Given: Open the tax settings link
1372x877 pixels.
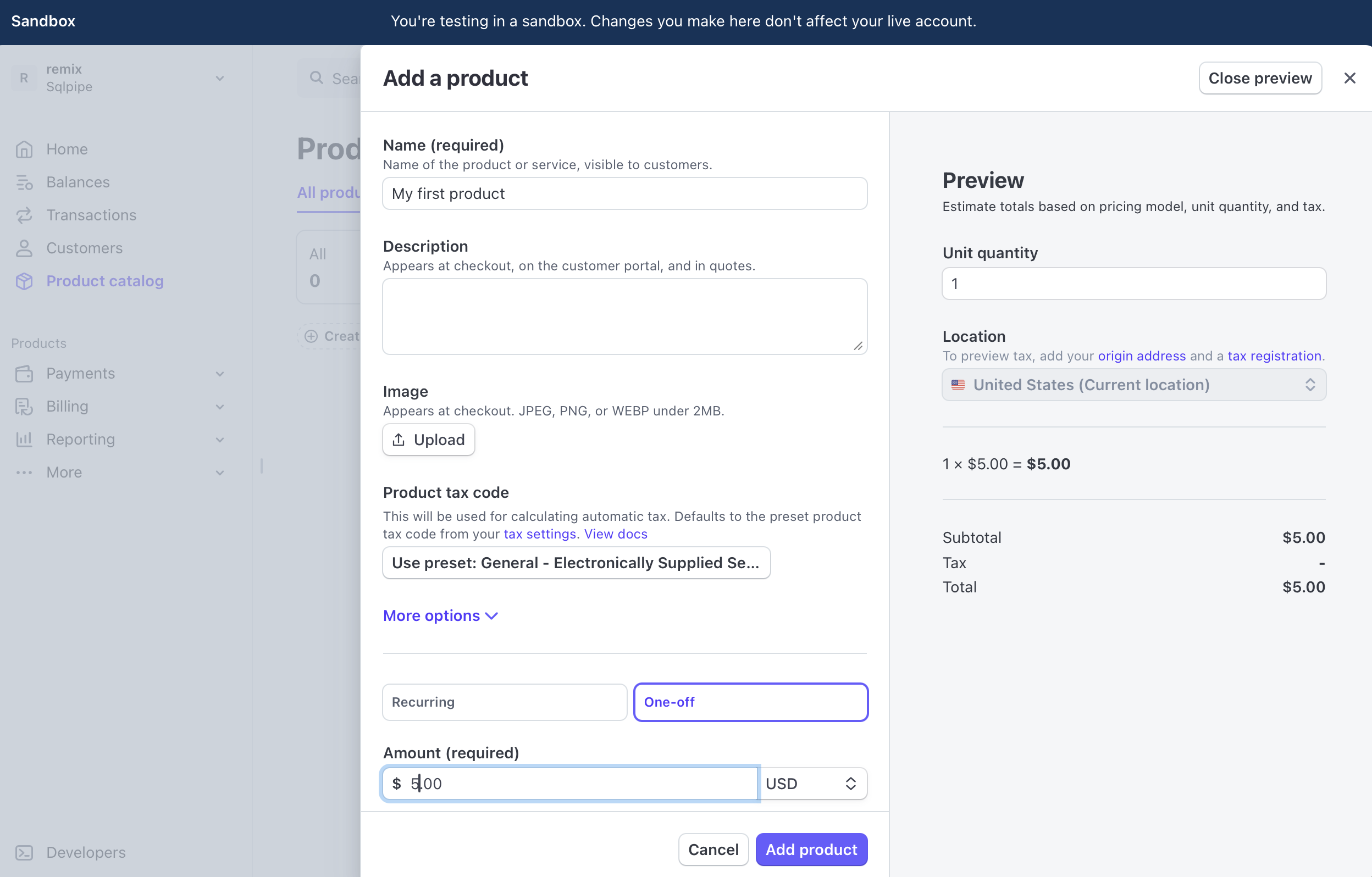Looking at the screenshot, I should click(x=539, y=534).
